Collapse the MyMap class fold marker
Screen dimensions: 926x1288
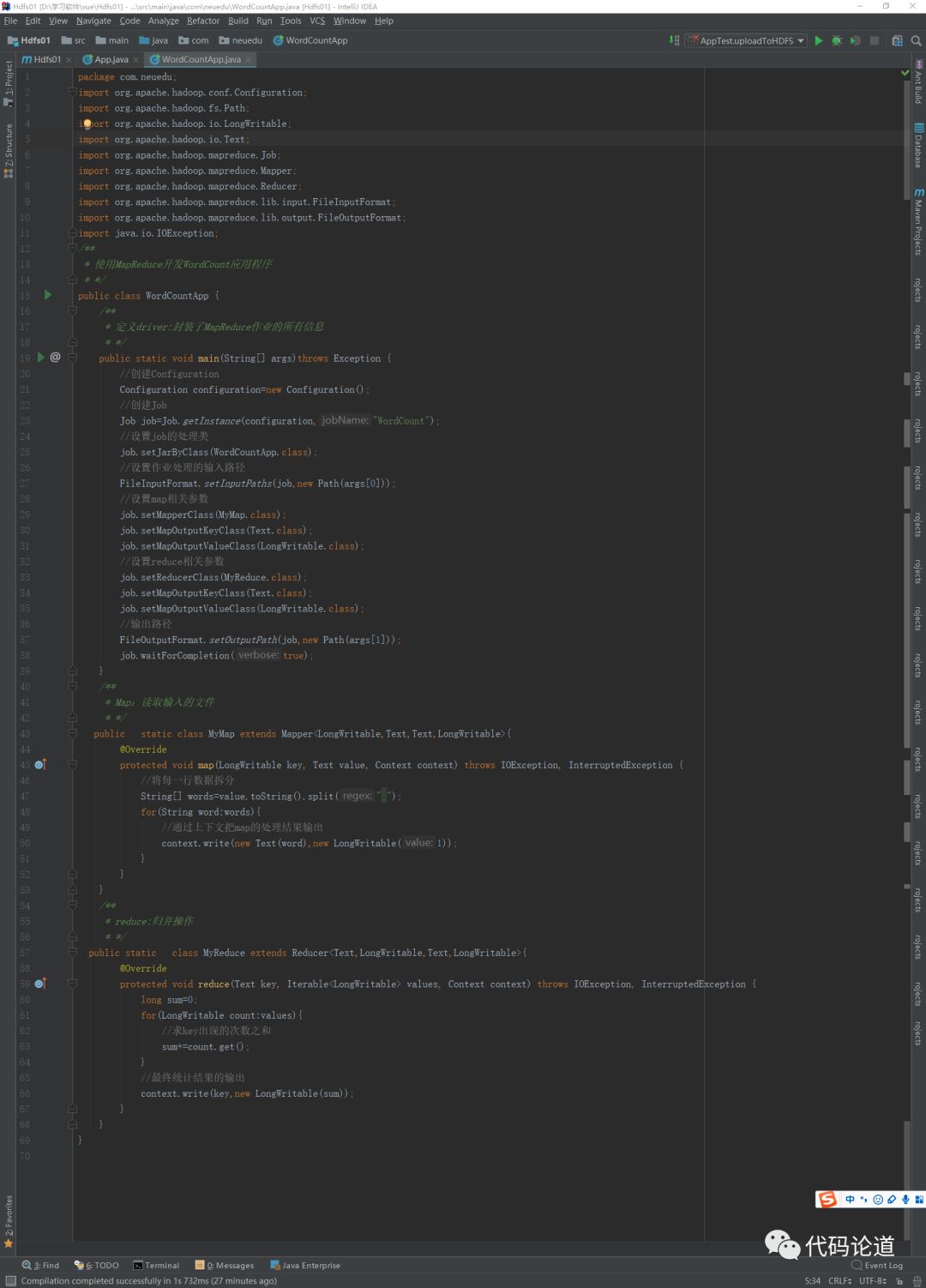[73, 733]
